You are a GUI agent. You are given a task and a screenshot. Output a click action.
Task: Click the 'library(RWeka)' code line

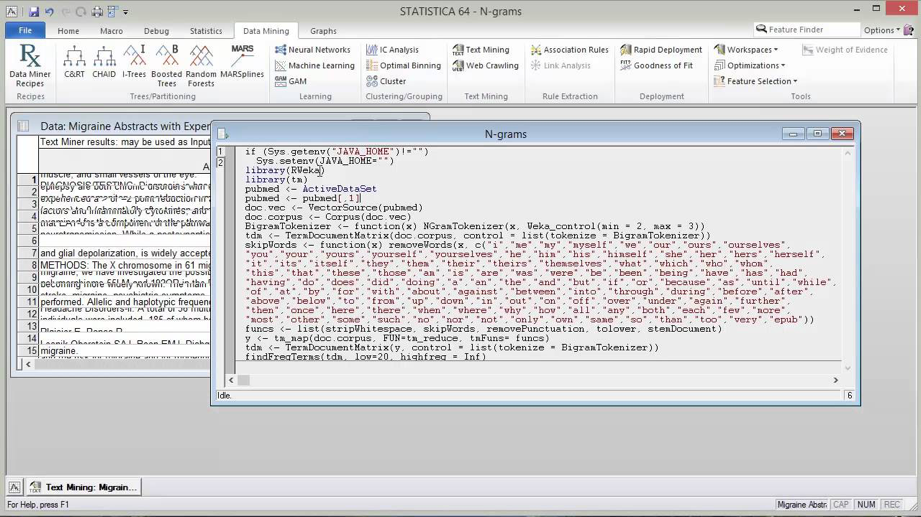click(285, 170)
